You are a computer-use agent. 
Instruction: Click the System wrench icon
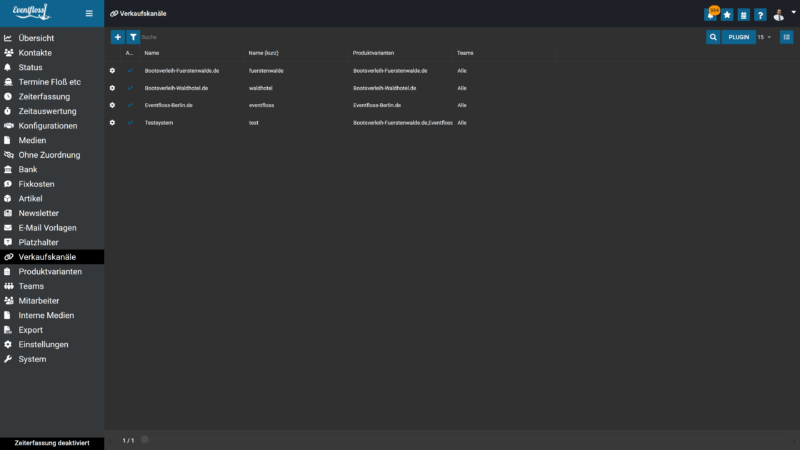click(8, 359)
